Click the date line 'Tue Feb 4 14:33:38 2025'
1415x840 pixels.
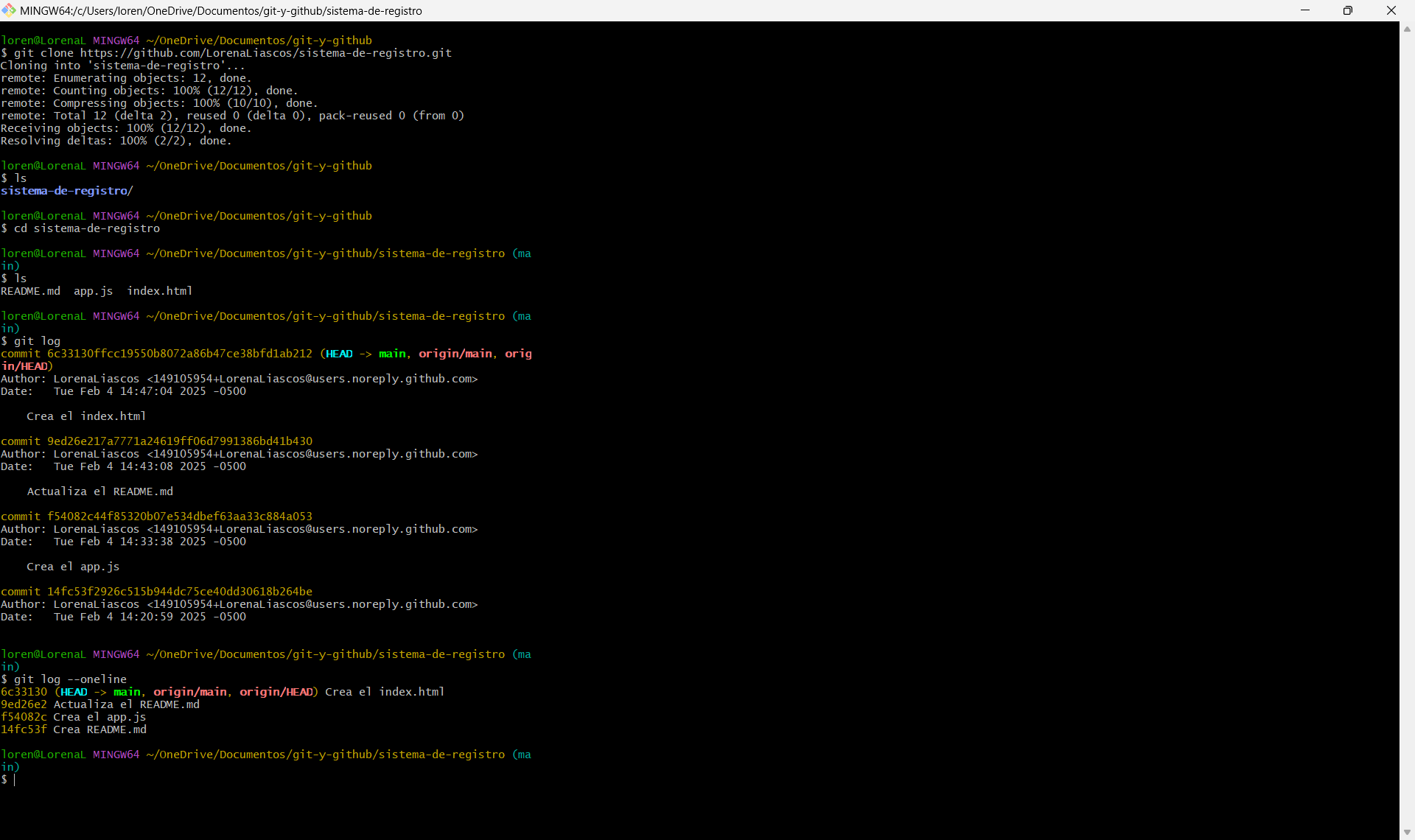point(130,542)
